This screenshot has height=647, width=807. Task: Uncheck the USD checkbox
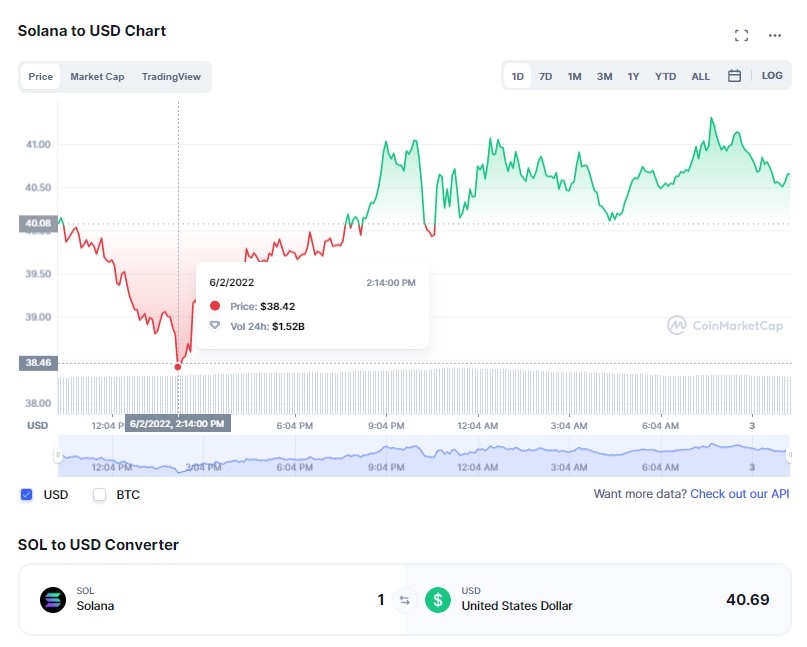pos(27,494)
